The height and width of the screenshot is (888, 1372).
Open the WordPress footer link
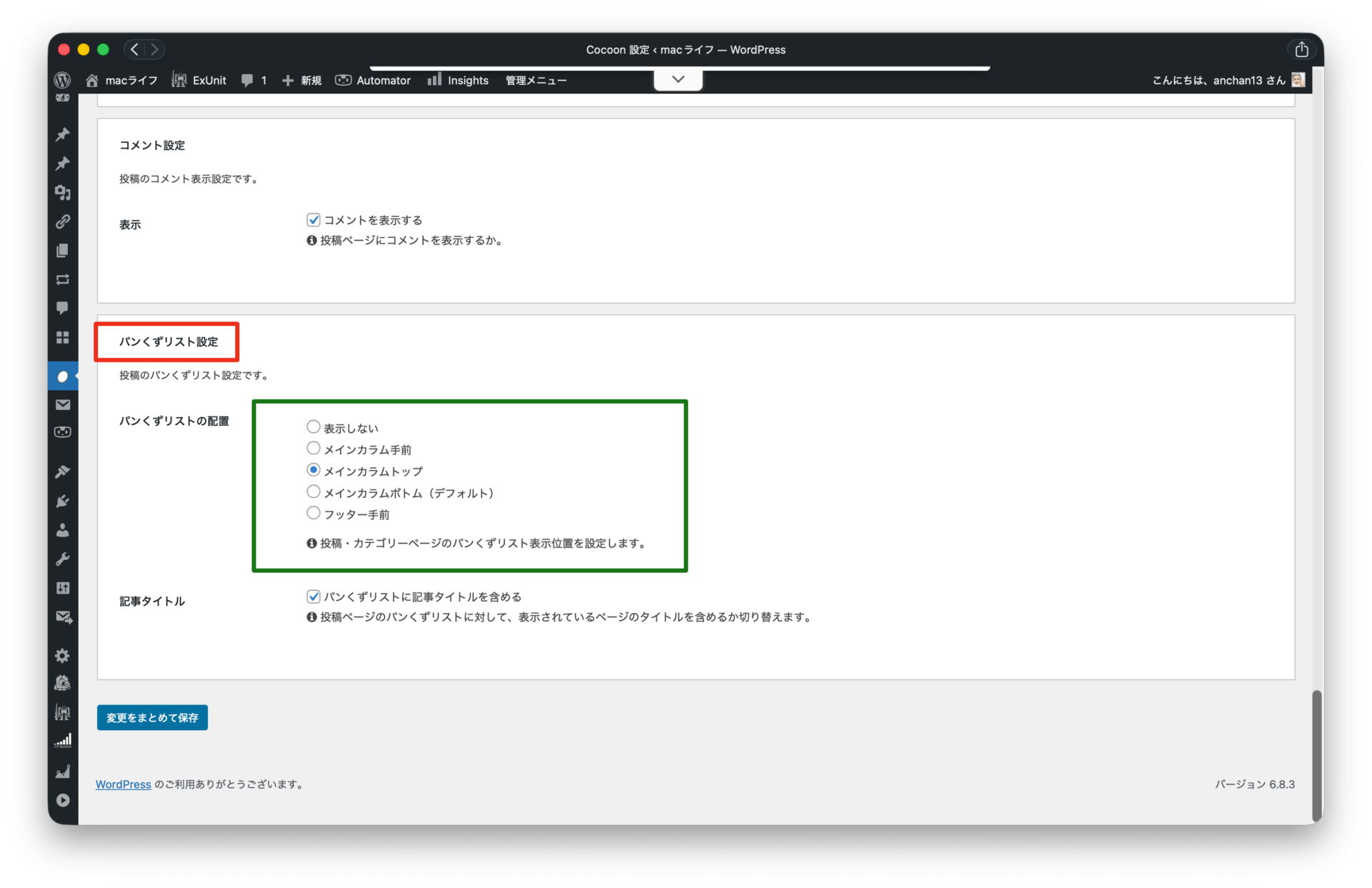coord(123,784)
